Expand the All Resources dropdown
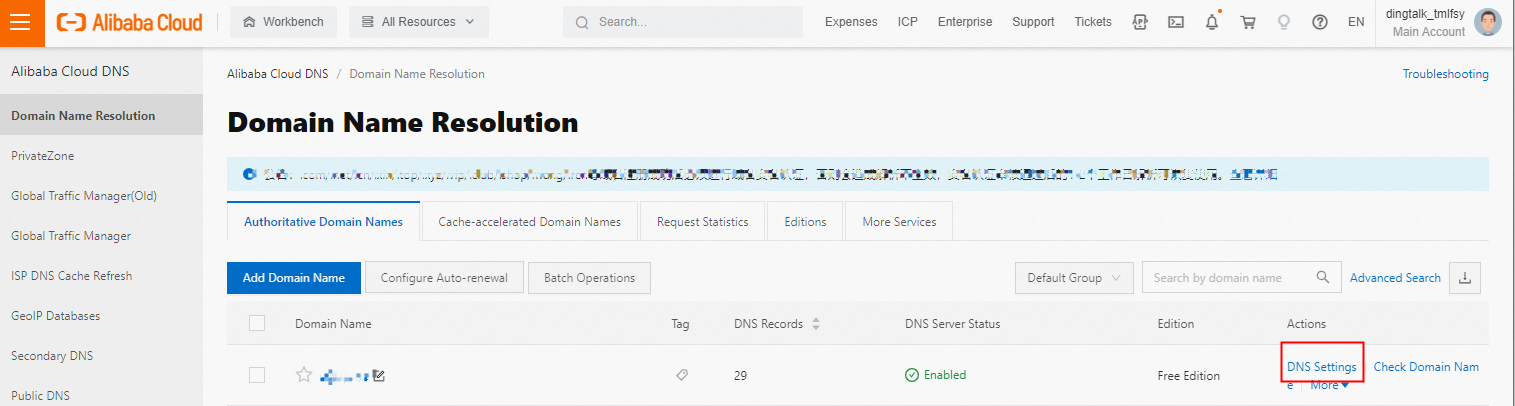The width and height of the screenshot is (1515, 406). pyautogui.click(x=419, y=22)
